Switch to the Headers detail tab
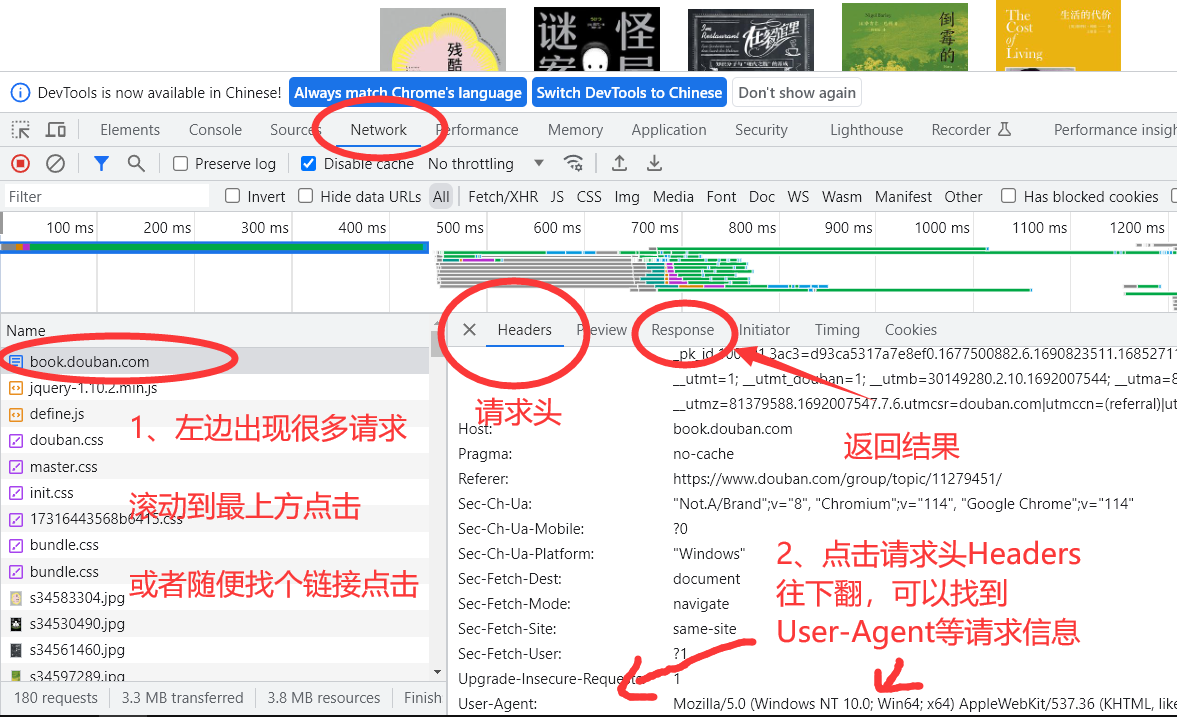This screenshot has height=717, width=1177. 525,330
